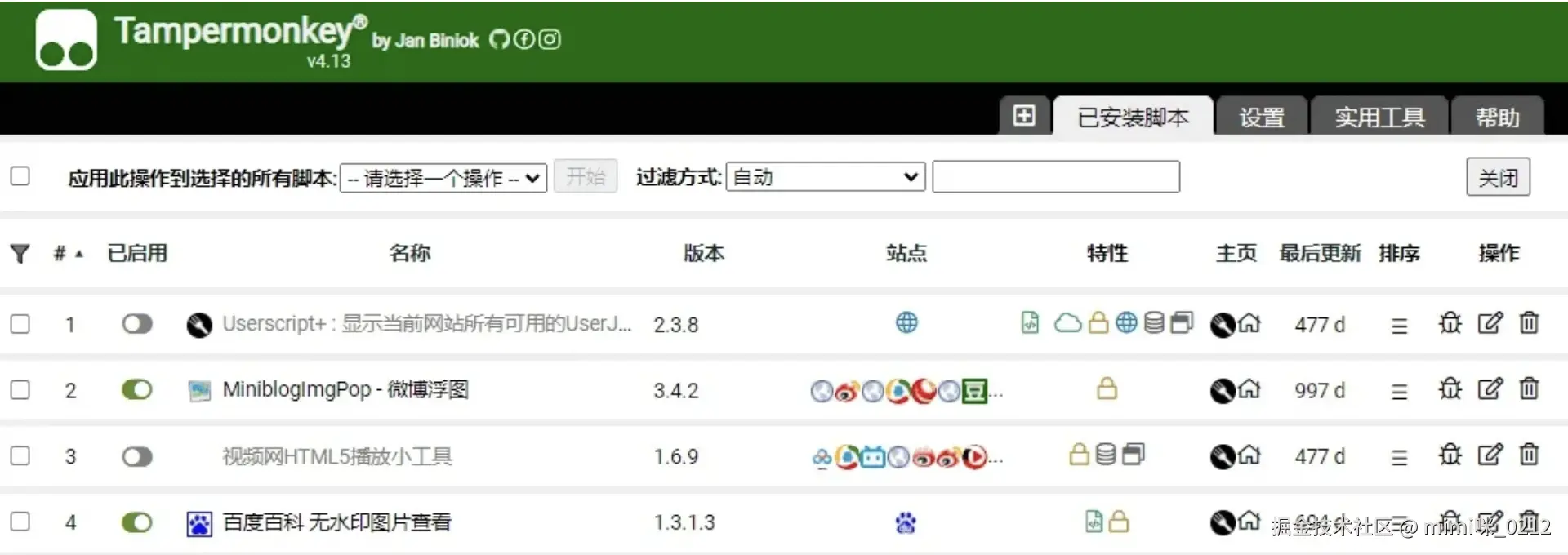Image resolution: width=1568 pixels, height=555 pixels.
Task: Add a new script with plus tab
Action: click(1024, 115)
